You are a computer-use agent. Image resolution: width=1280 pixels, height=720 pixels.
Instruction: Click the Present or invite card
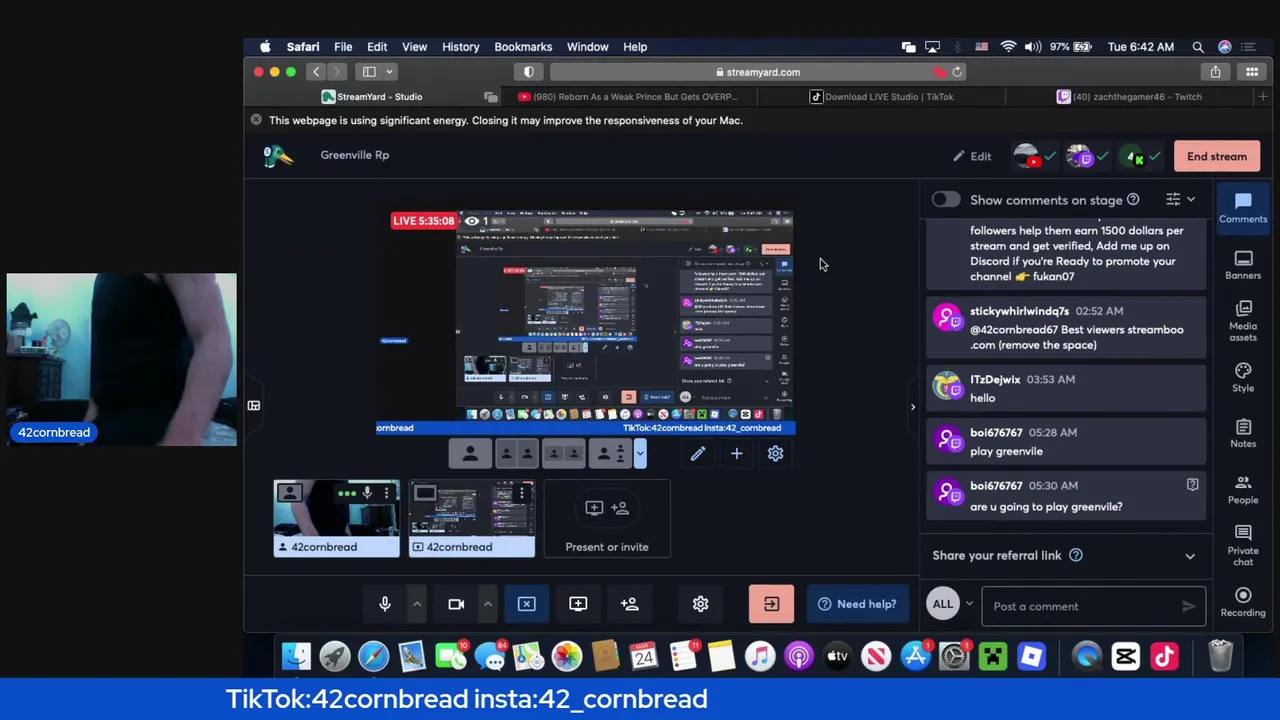pyautogui.click(x=607, y=518)
